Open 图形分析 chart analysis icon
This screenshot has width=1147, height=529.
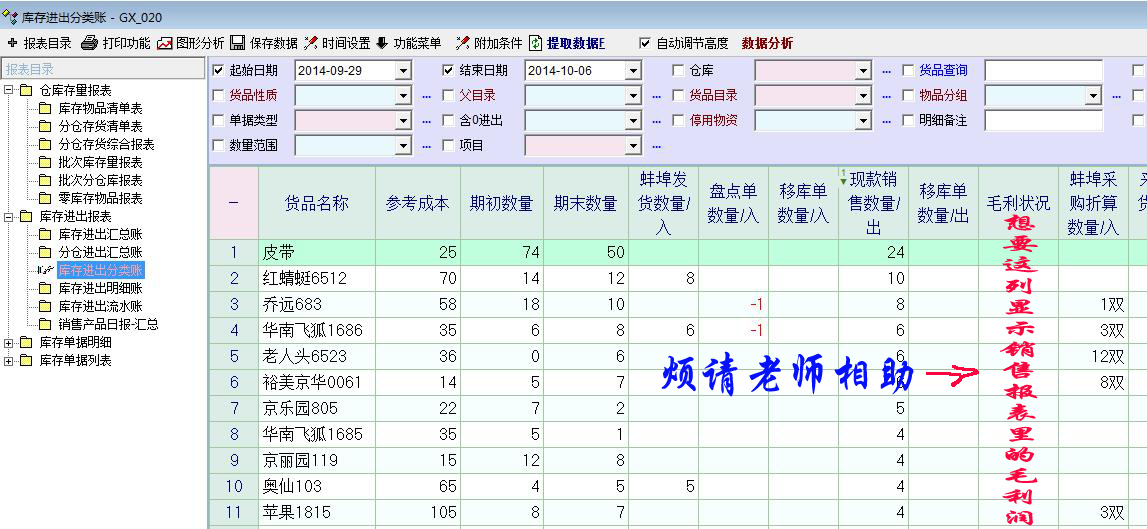(165, 43)
